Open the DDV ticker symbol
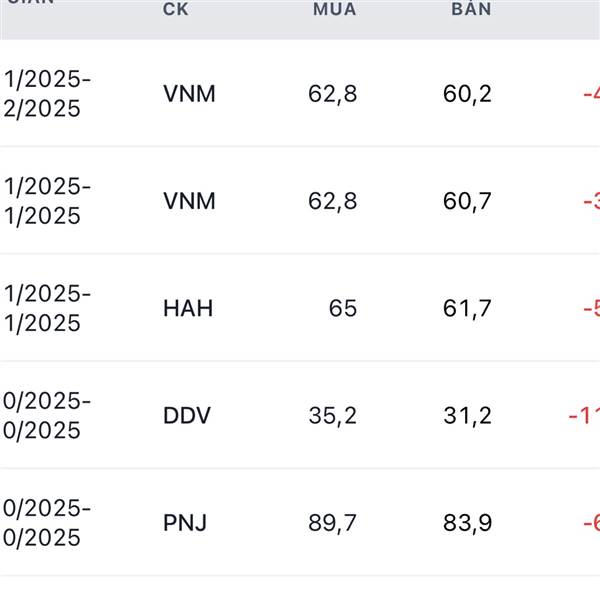 pos(187,415)
